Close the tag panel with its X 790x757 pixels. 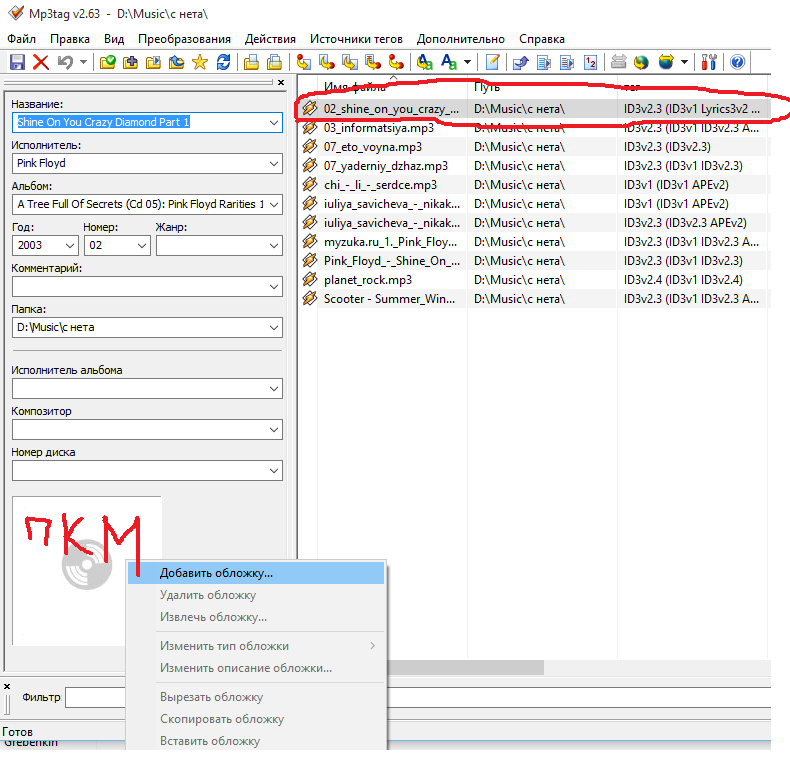point(281,82)
